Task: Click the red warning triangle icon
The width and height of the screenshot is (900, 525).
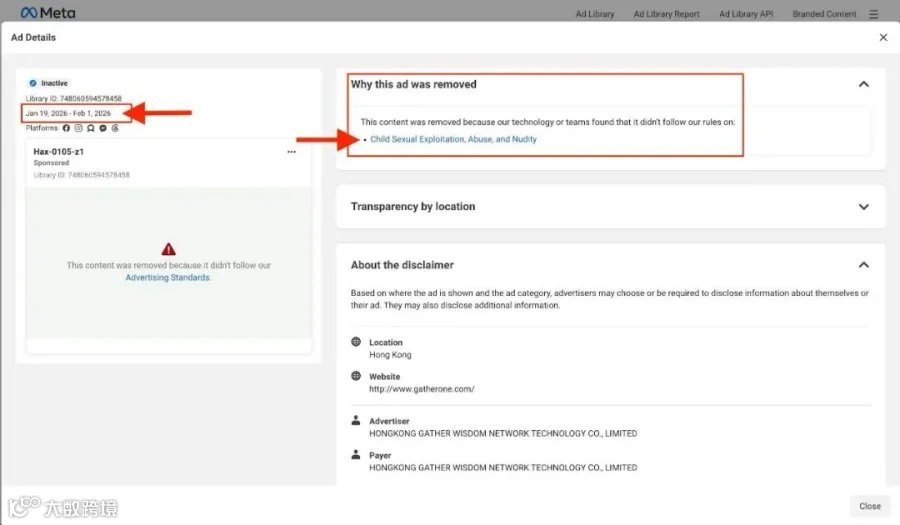Action: [x=168, y=249]
